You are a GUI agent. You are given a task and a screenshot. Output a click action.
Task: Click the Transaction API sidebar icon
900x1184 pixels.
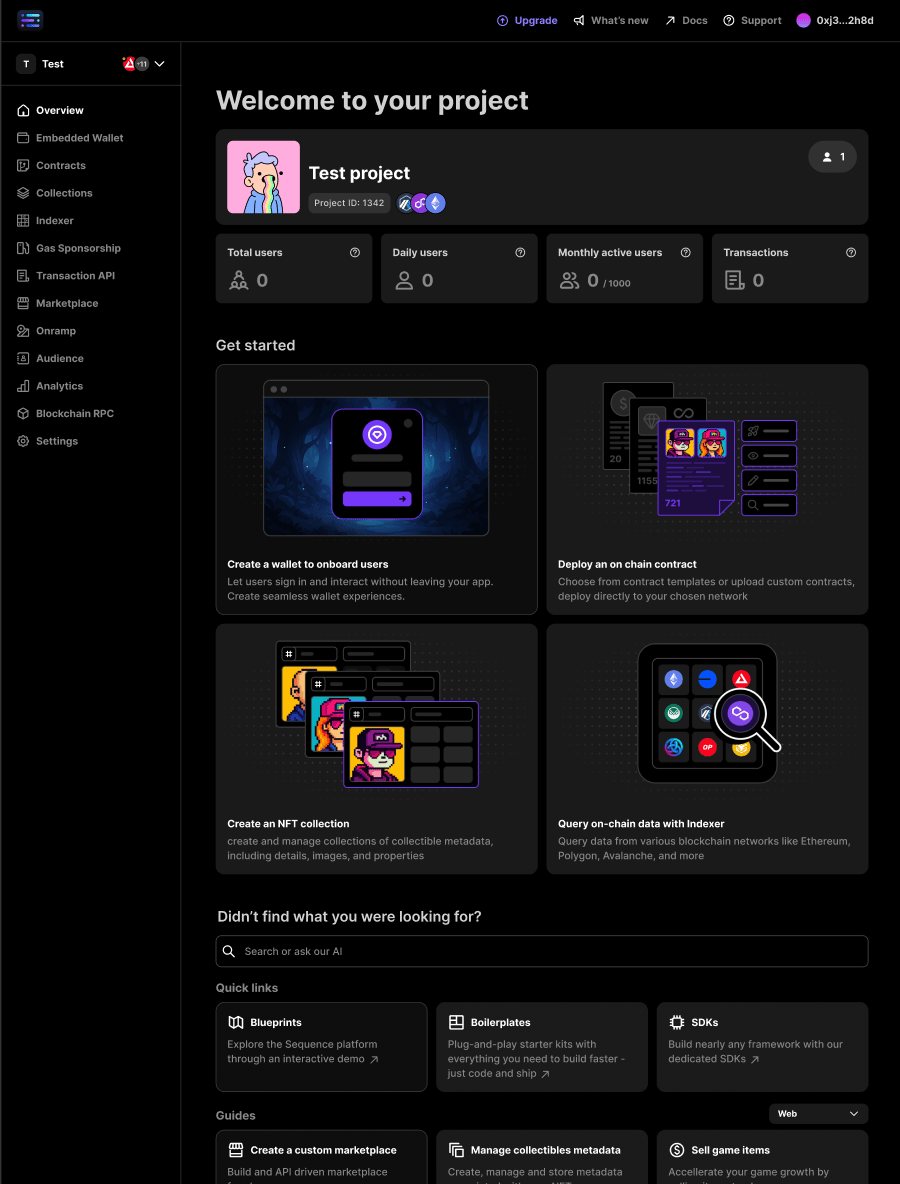tap(23, 276)
